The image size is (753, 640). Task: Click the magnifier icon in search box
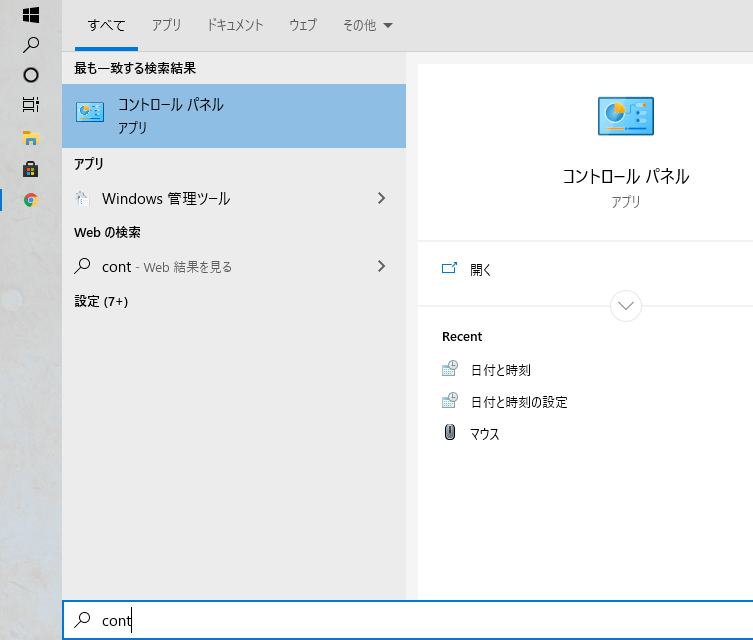(x=83, y=620)
